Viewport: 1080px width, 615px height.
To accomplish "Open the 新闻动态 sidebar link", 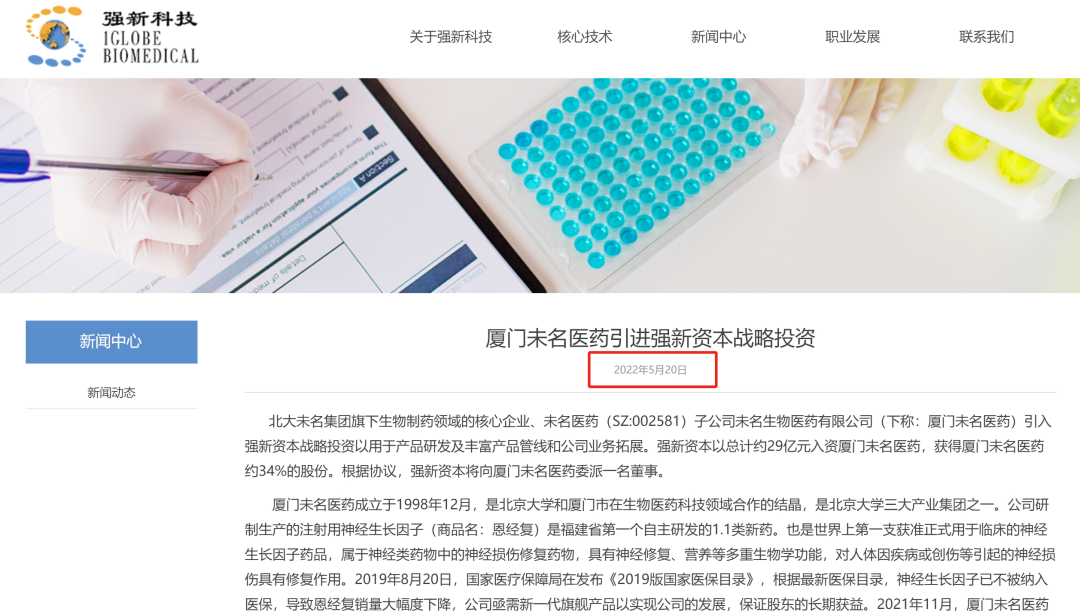I will coord(112,393).
